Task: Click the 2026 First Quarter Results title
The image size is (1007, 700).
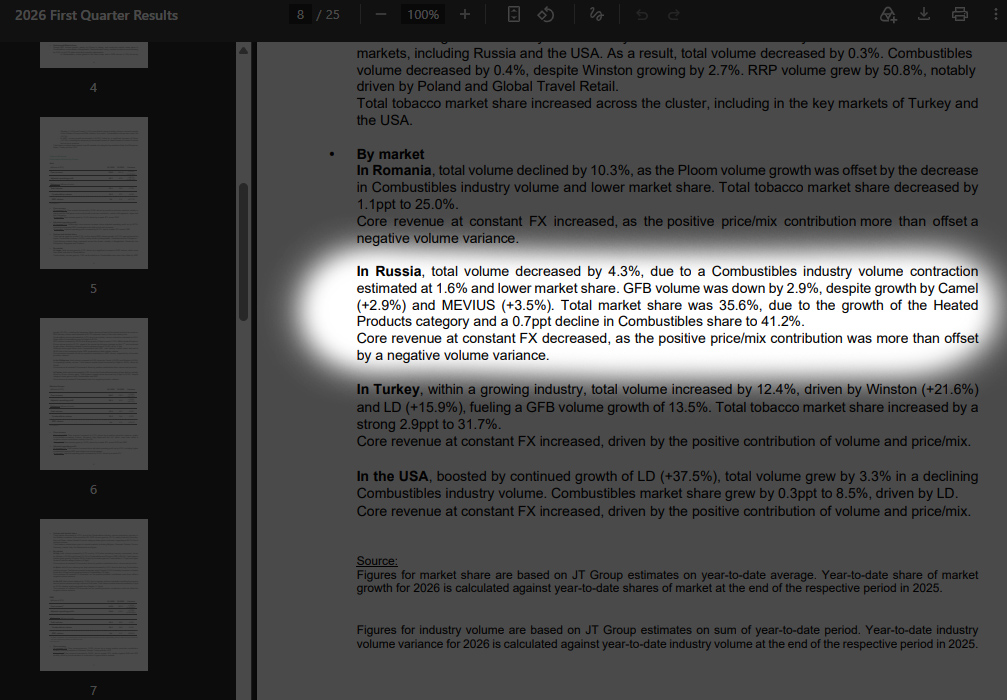Action: (x=96, y=15)
